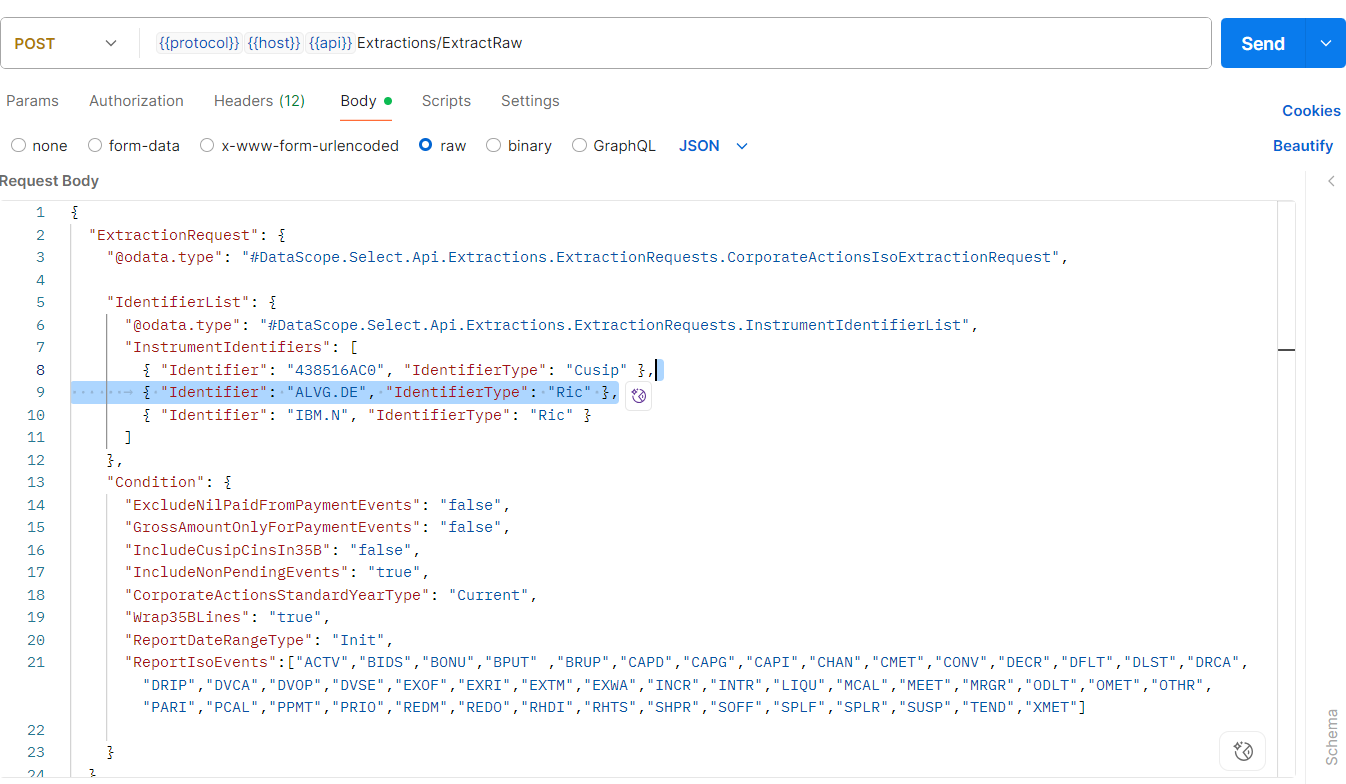Click the {{protocol}} variable in URL
1346x784 pixels.
[x=199, y=43]
